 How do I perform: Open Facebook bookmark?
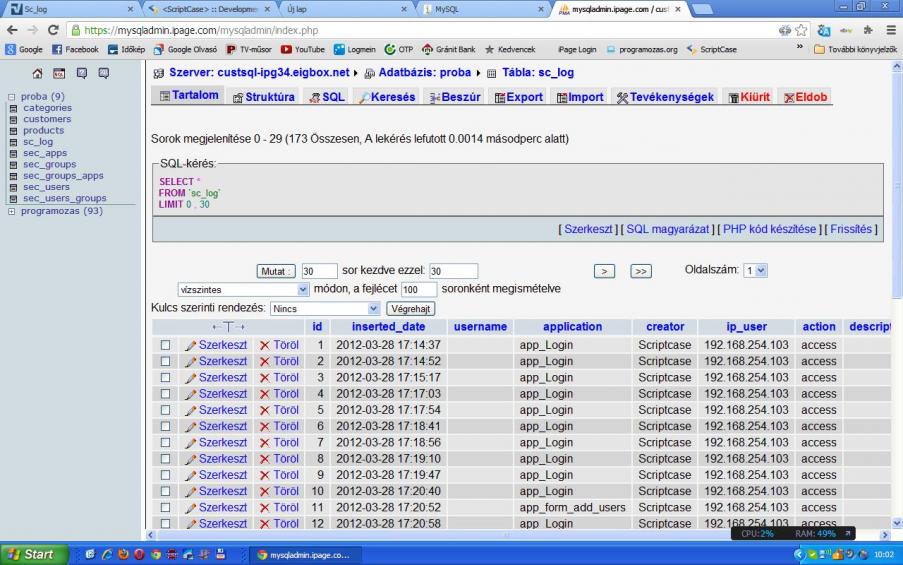pyautogui.click(x=75, y=50)
